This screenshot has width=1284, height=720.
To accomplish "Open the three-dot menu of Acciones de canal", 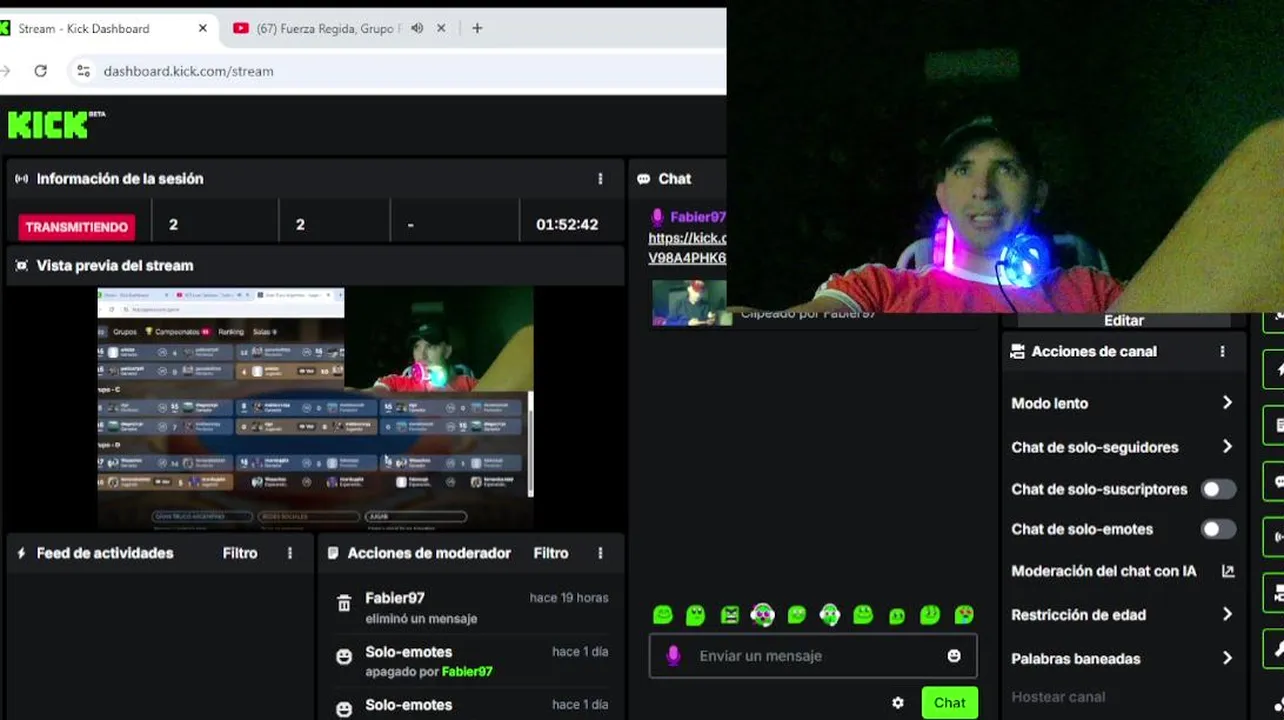I will (x=1222, y=352).
